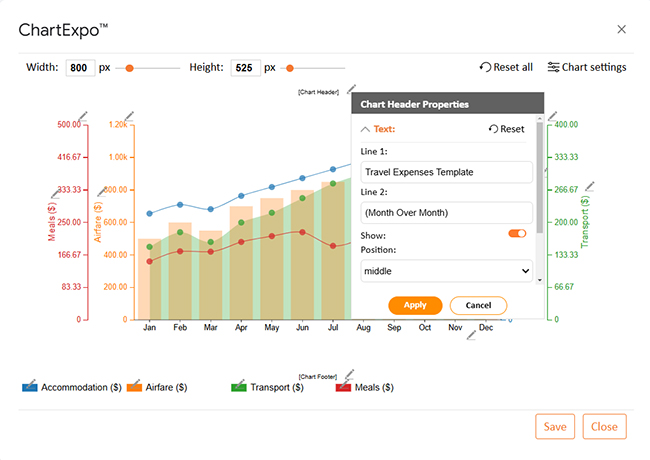Screen dimensions: 650x460
Task: Toggle the Show header switch
Action: pyautogui.click(x=517, y=233)
